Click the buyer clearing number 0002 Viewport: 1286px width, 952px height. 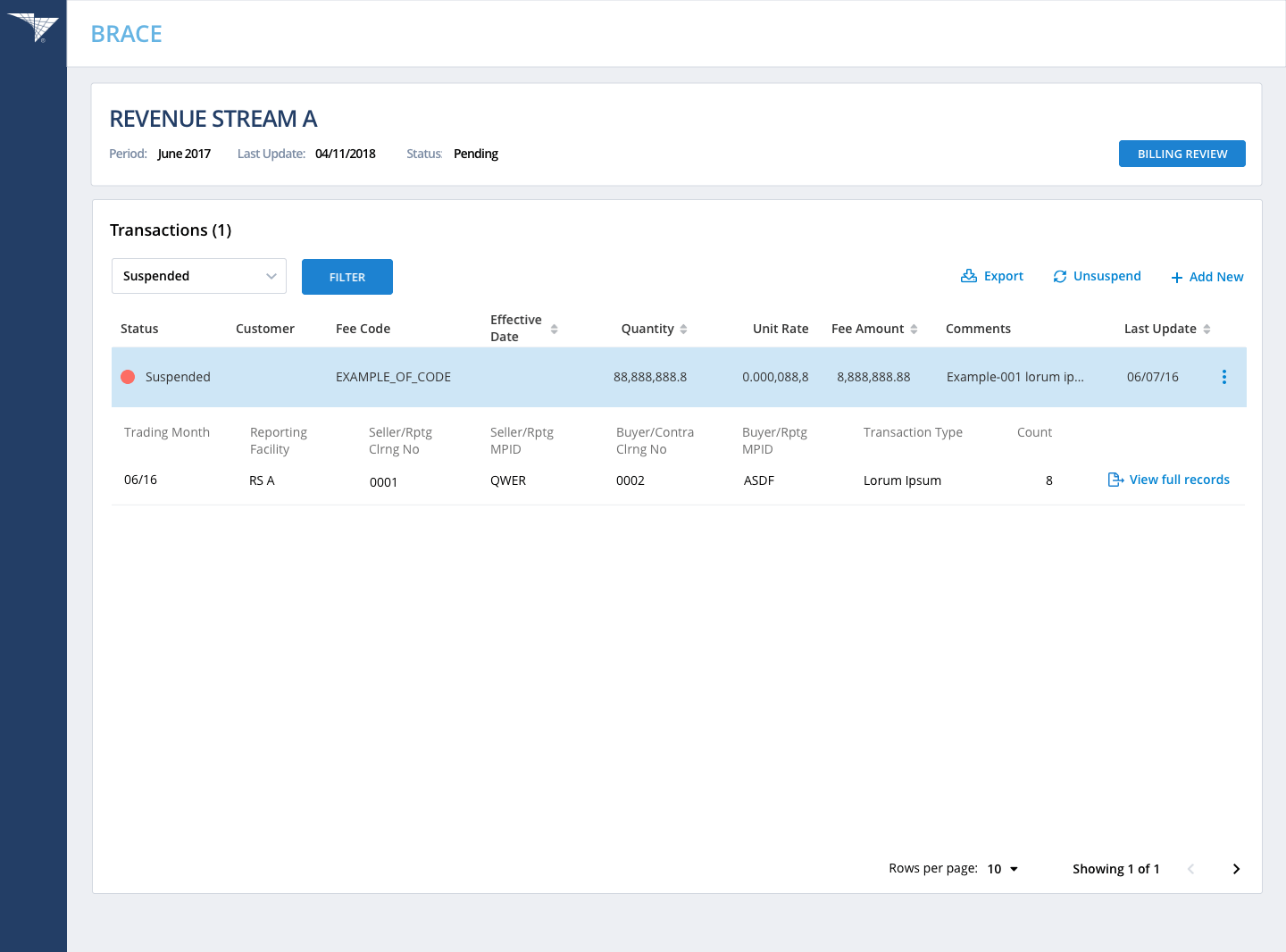(x=630, y=480)
